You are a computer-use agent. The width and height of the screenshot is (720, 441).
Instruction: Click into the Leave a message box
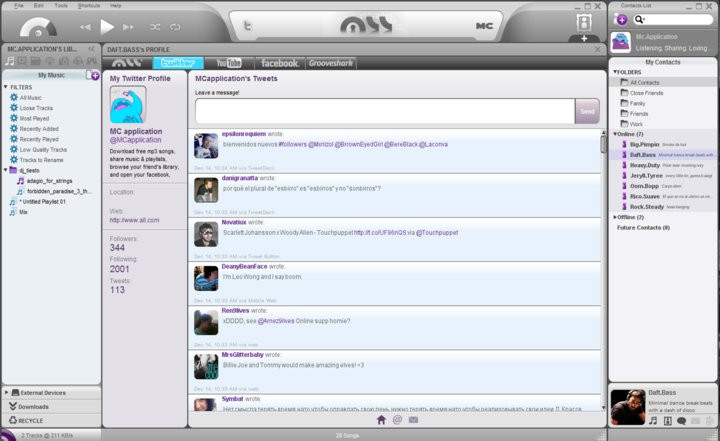[385, 111]
